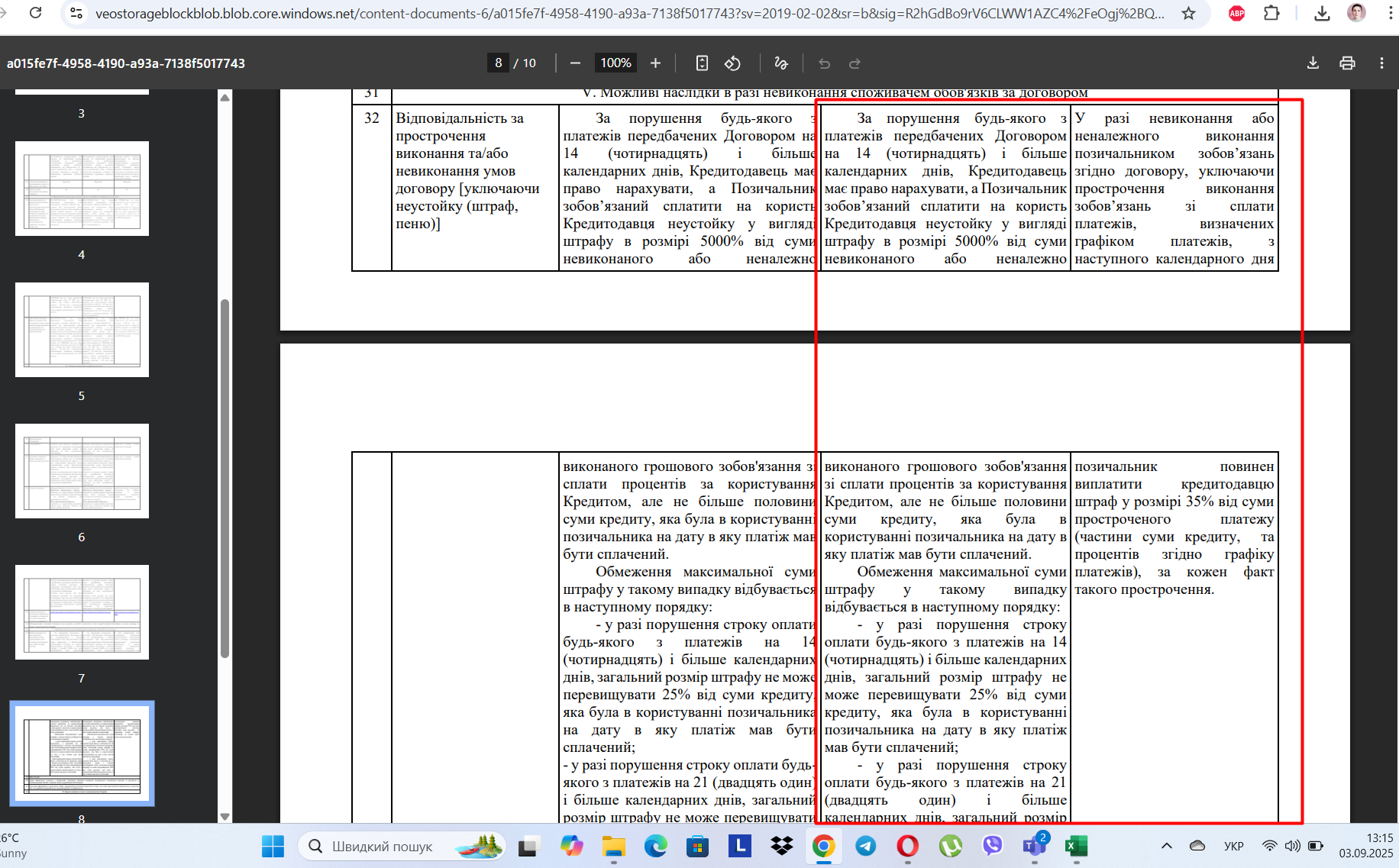Open page 6 thumbnail in sidebar
This screenshot has height=868, width=1399.
point(82,471)
